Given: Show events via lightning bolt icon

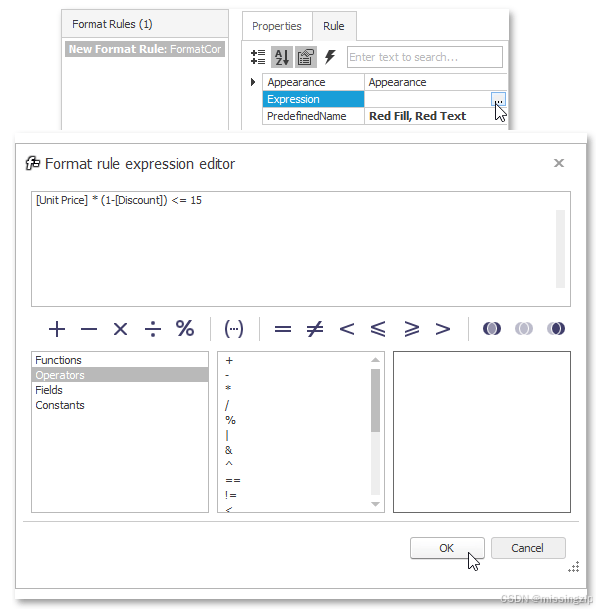Looking at the screenshot, I should [x=330, y=57].
